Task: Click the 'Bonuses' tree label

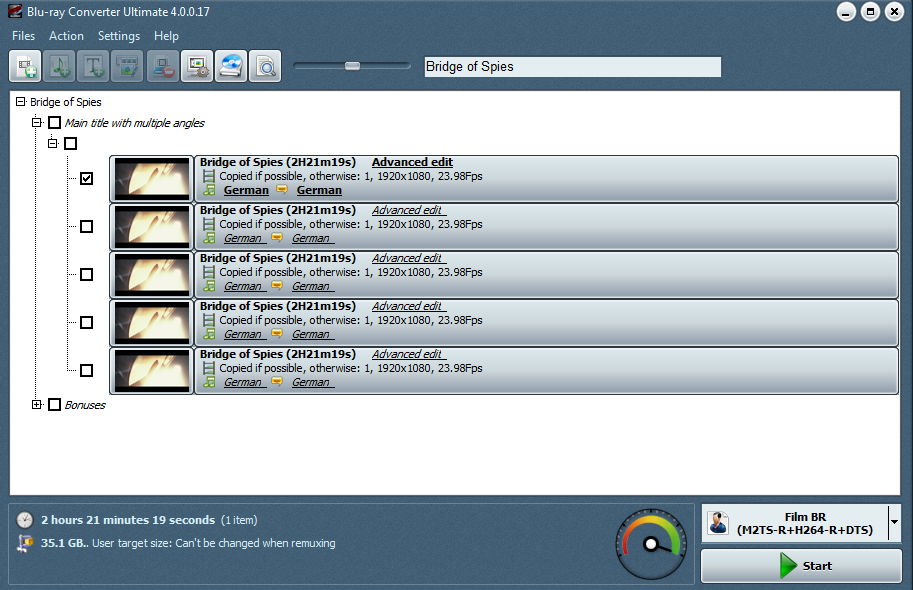Action: tap(85, 405)
